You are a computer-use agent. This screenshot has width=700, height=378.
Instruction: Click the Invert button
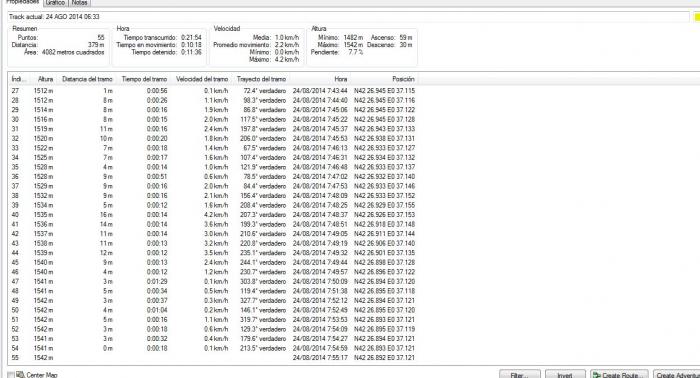point(565,374)
